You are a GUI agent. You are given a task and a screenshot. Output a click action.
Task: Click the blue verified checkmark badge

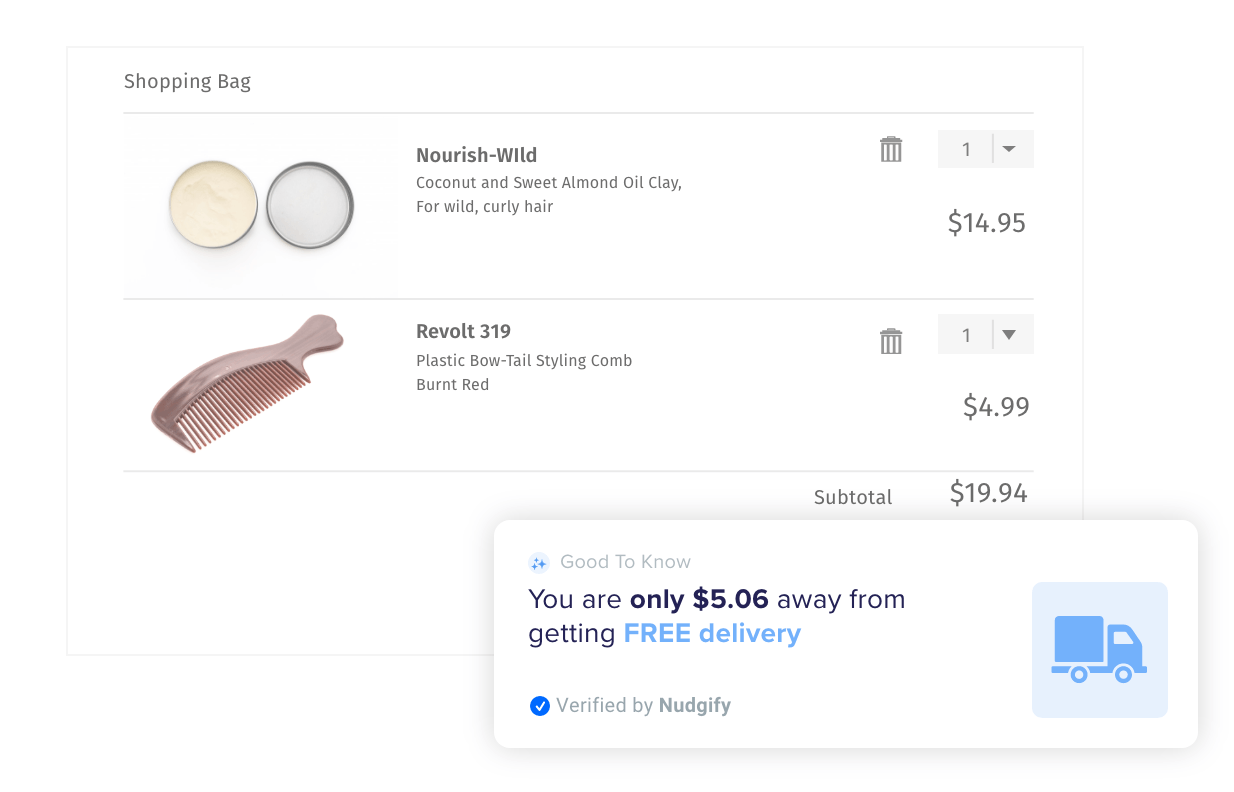(540, 706)
